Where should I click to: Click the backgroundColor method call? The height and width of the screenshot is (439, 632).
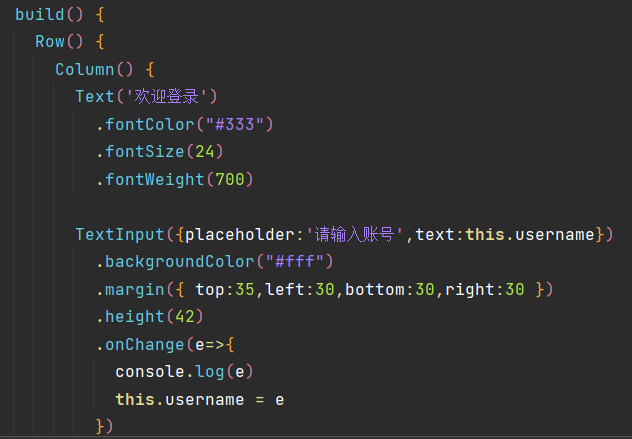click(x=174, y=262)
